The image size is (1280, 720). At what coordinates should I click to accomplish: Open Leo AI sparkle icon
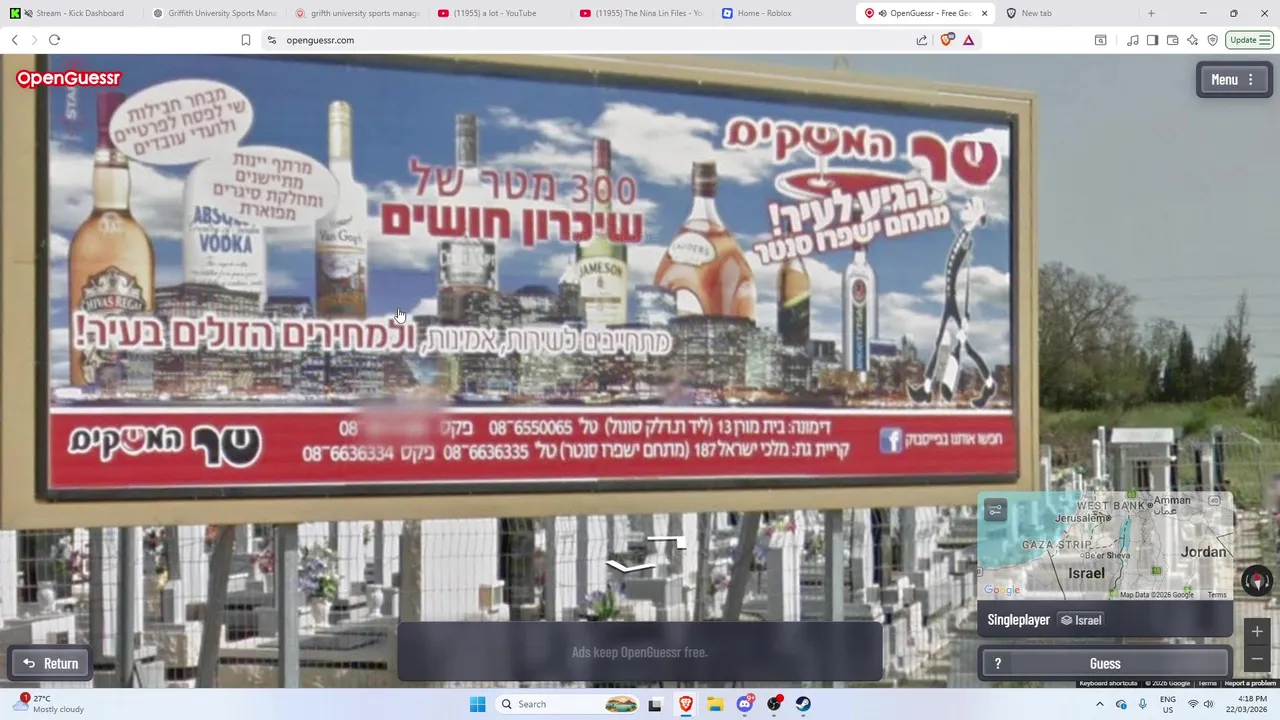click(x=1192, y=40)
